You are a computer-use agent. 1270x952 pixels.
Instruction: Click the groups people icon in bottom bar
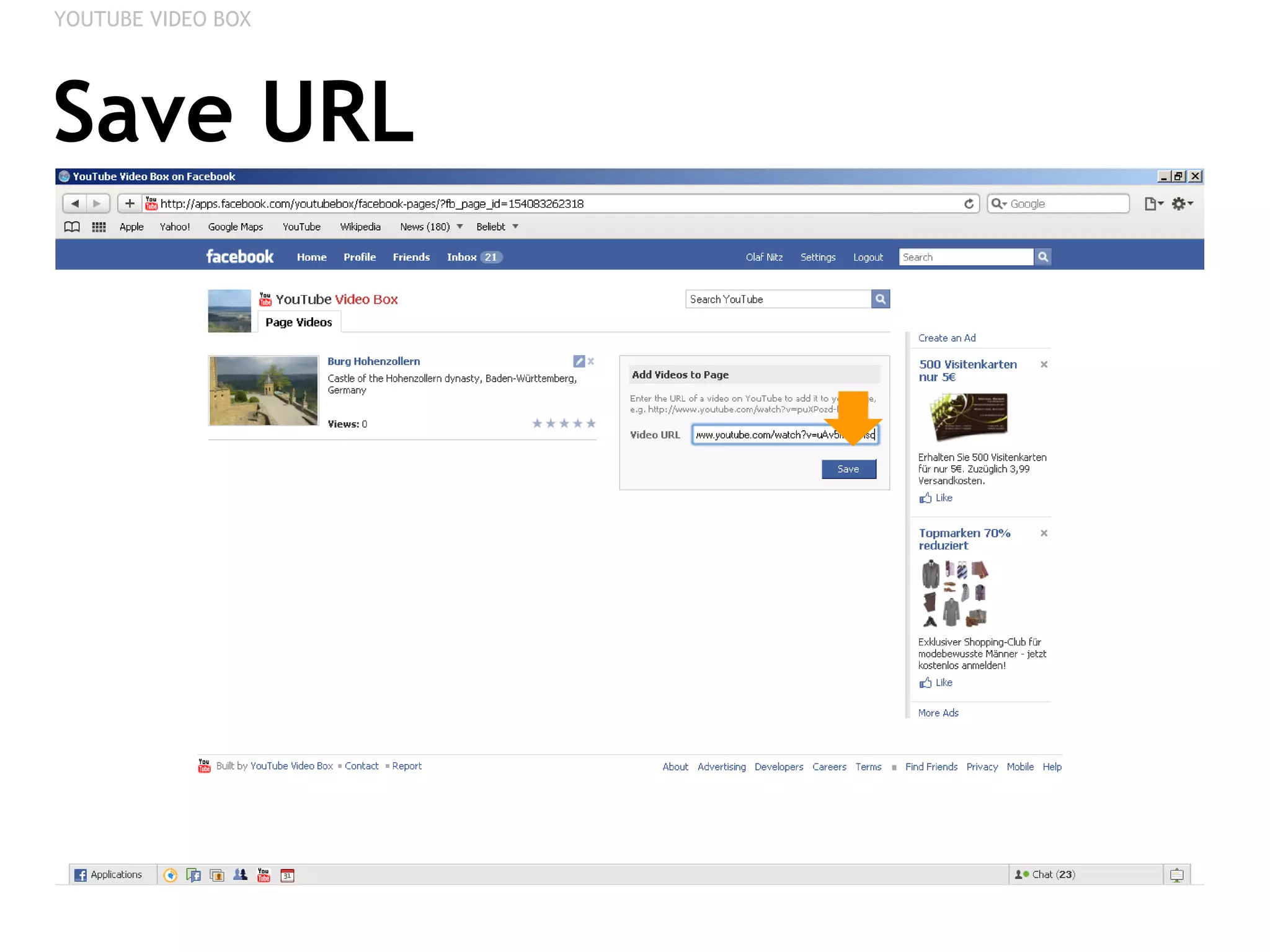240,875
